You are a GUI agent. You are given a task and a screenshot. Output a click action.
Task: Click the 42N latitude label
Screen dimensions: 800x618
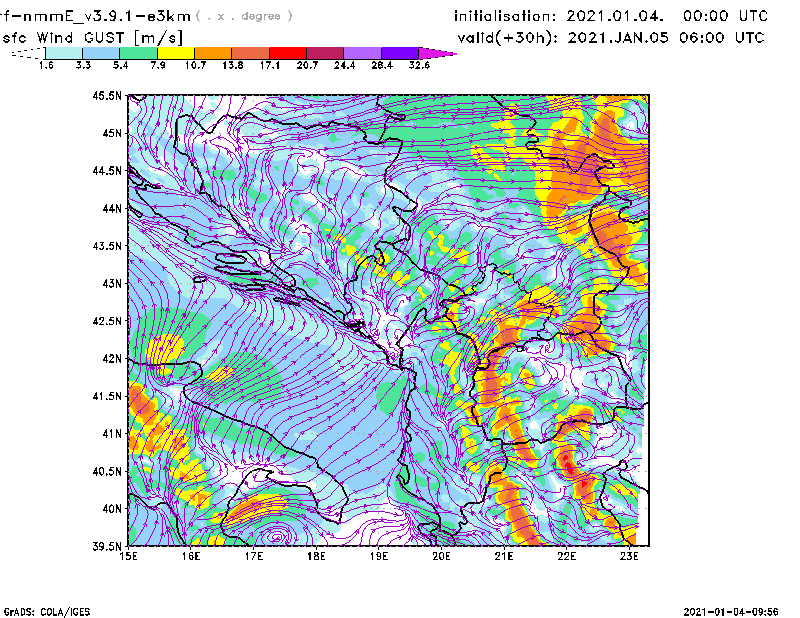click(112, 359)
